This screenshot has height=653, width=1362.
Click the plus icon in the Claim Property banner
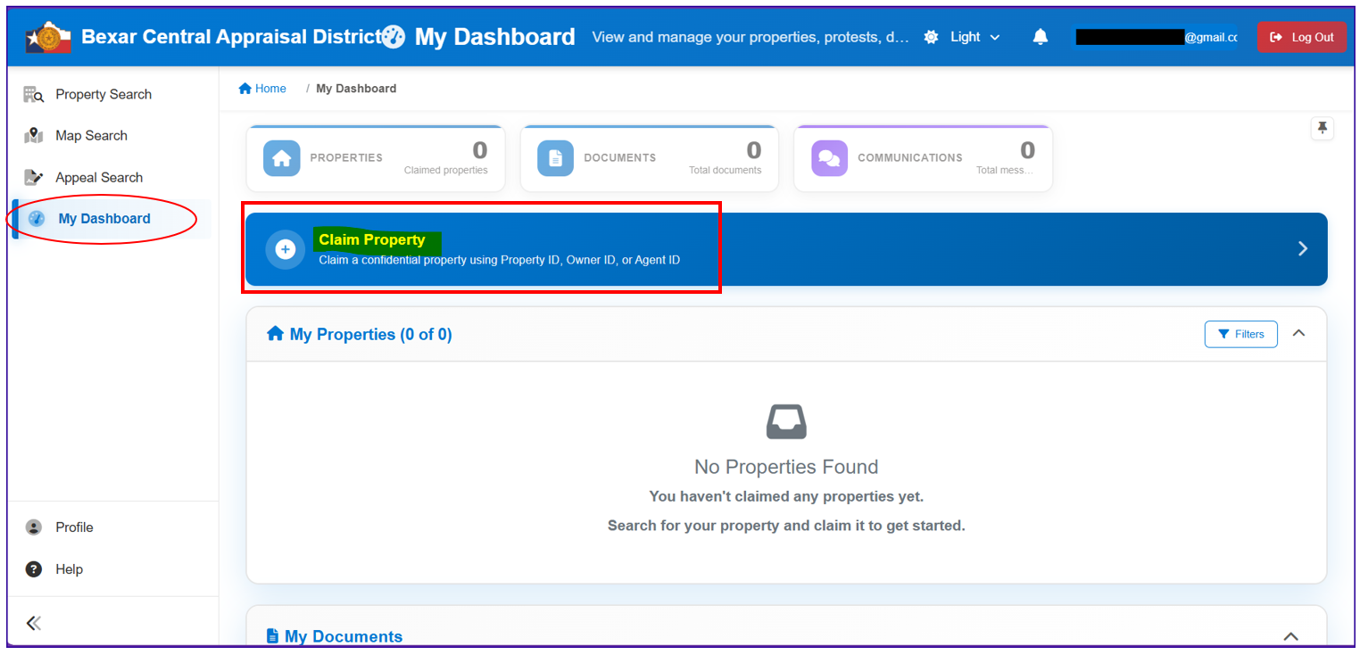point(285,249)
